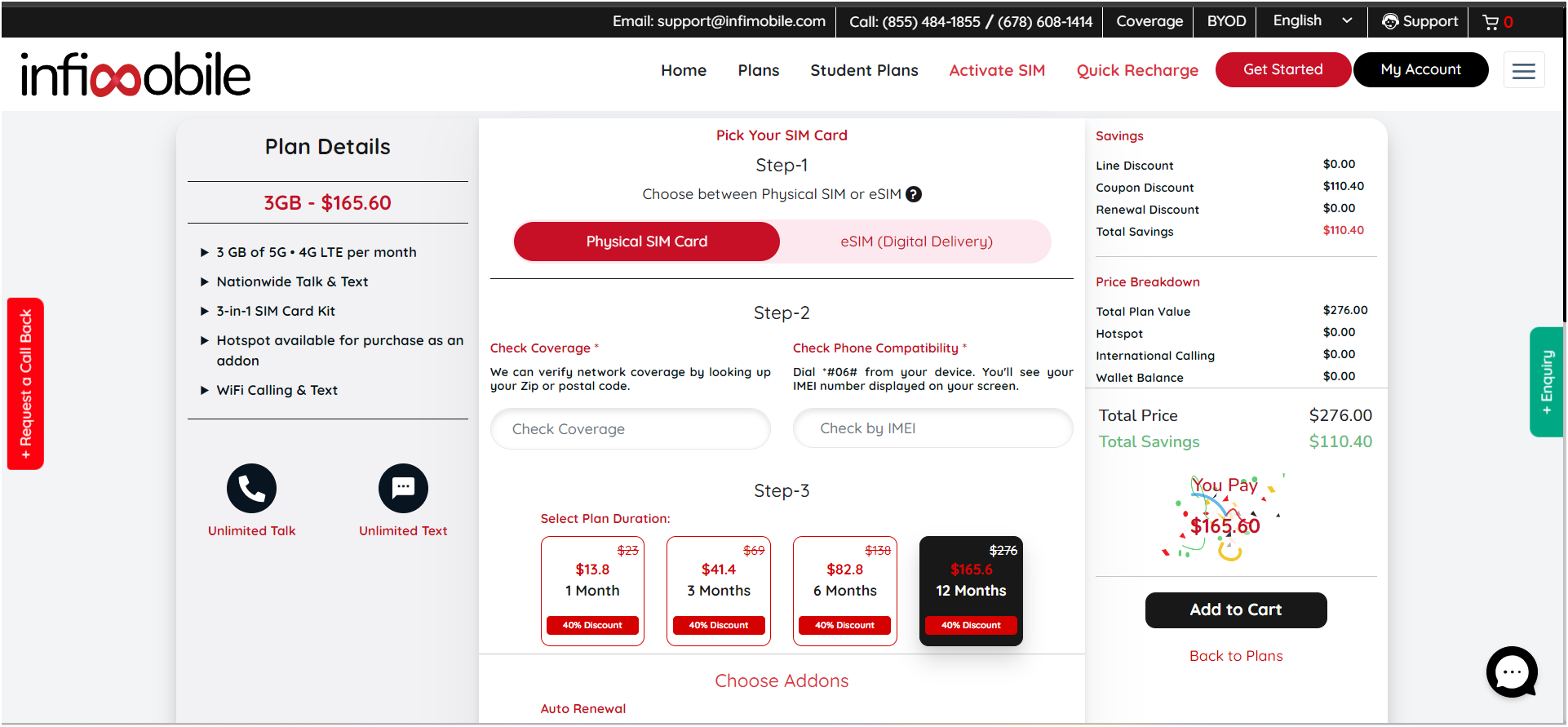
Task: Open the BYOD top bar link
Action: [x=1226, y=21]
